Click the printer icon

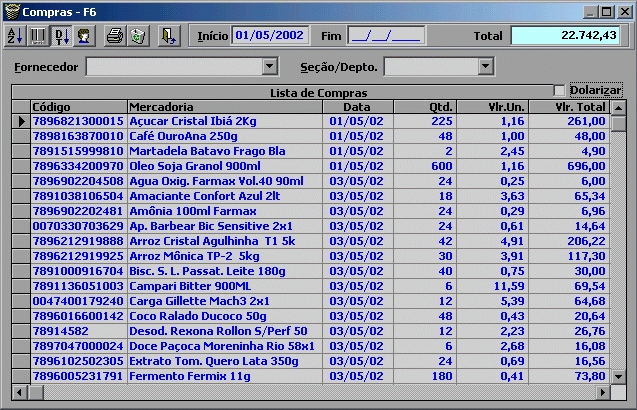coord(115,36)
